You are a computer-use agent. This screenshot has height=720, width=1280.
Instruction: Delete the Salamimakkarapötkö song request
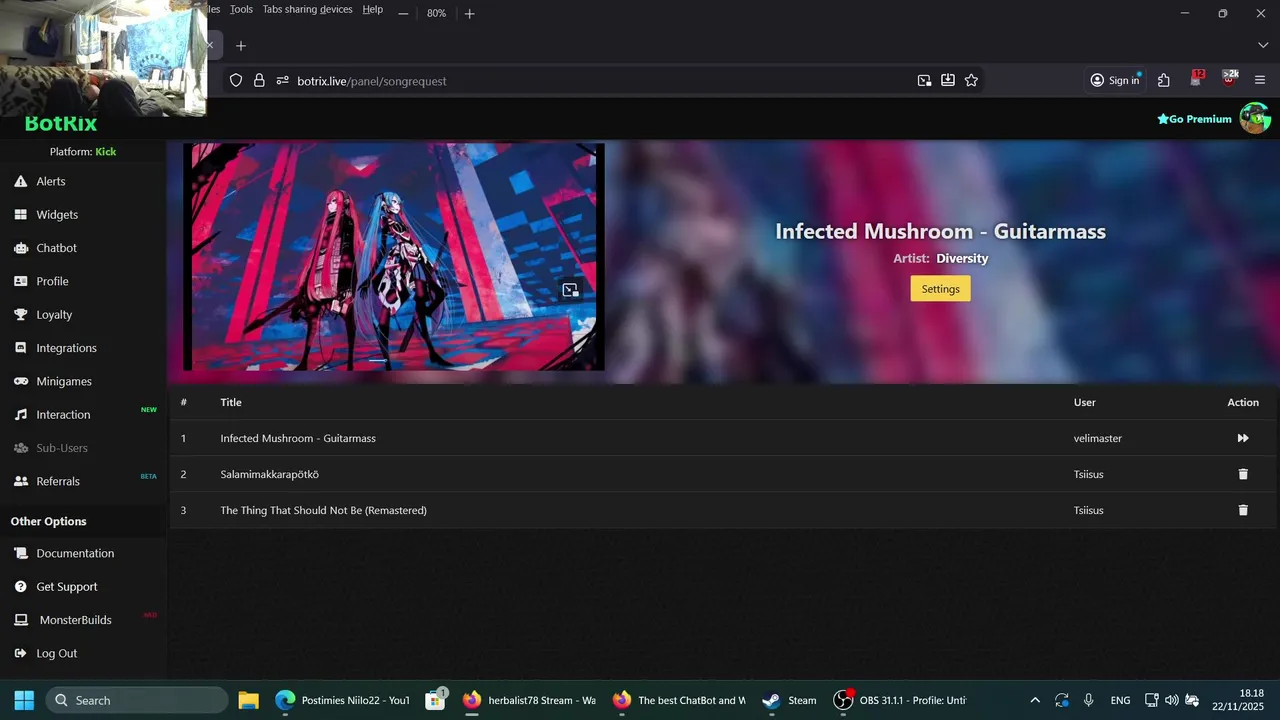1243,474
